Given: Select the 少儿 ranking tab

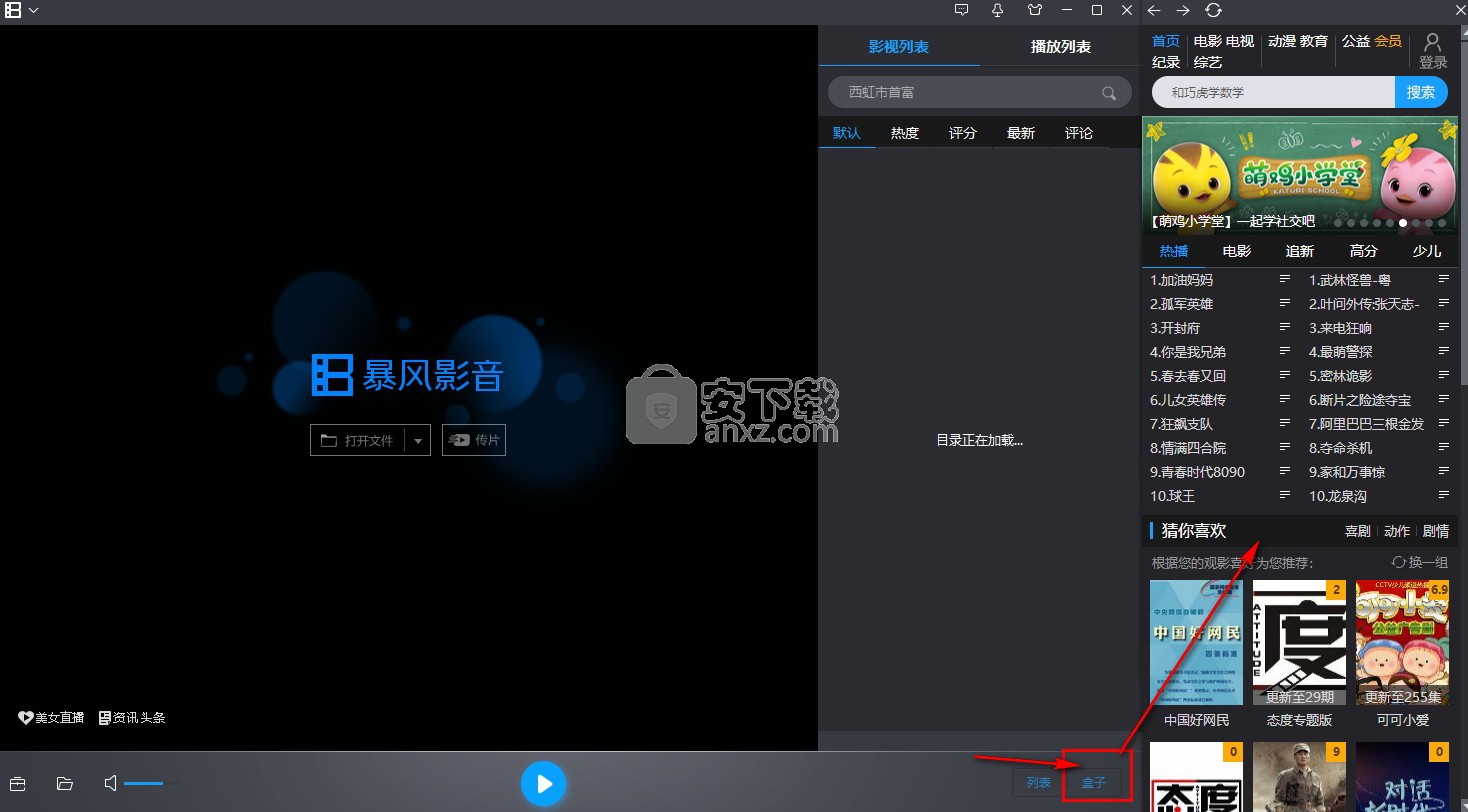Looking at the screenshot, I should click(x=1426, y=251).
